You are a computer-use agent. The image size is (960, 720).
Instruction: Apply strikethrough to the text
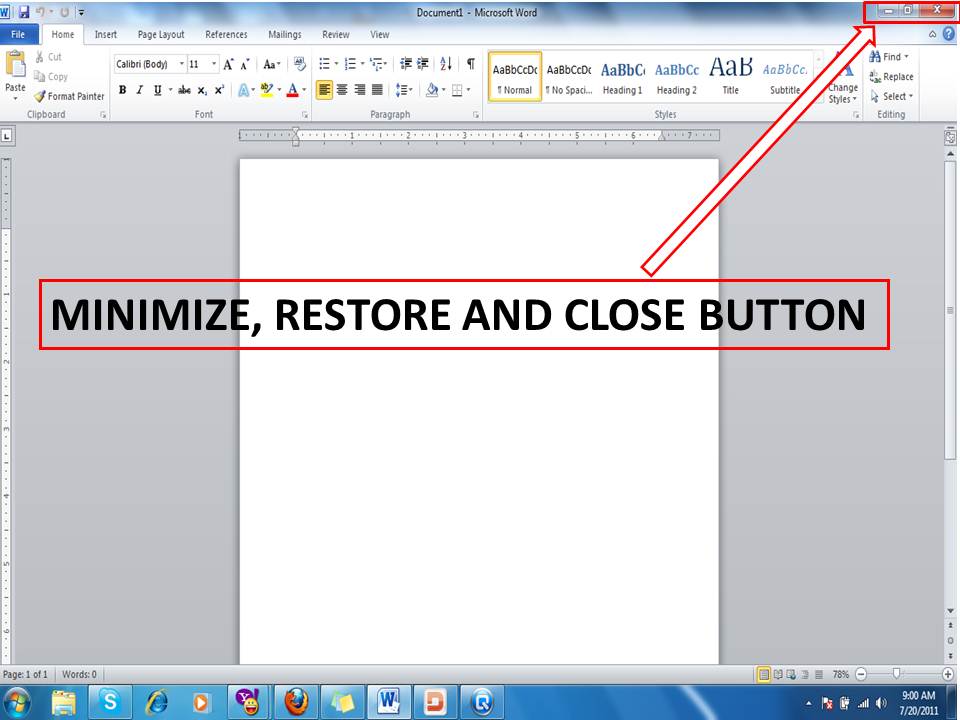tap(184, 88)
